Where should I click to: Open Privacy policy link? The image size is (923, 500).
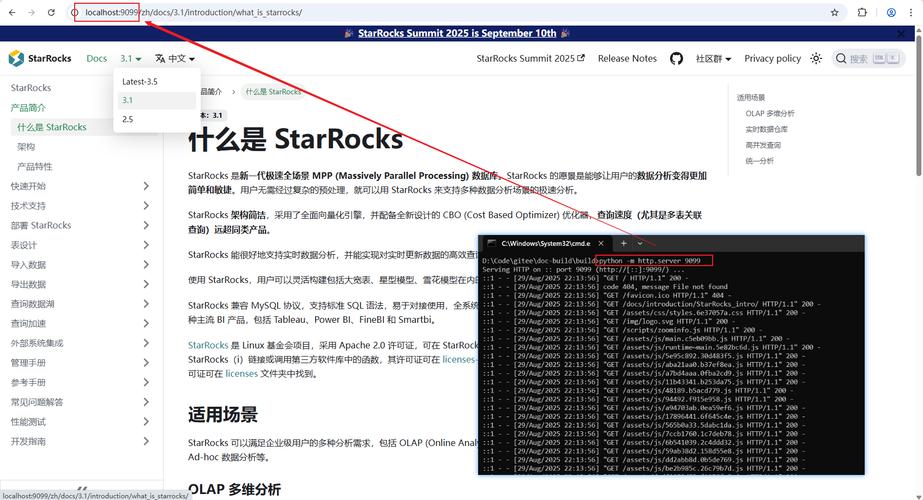[772, 58]
